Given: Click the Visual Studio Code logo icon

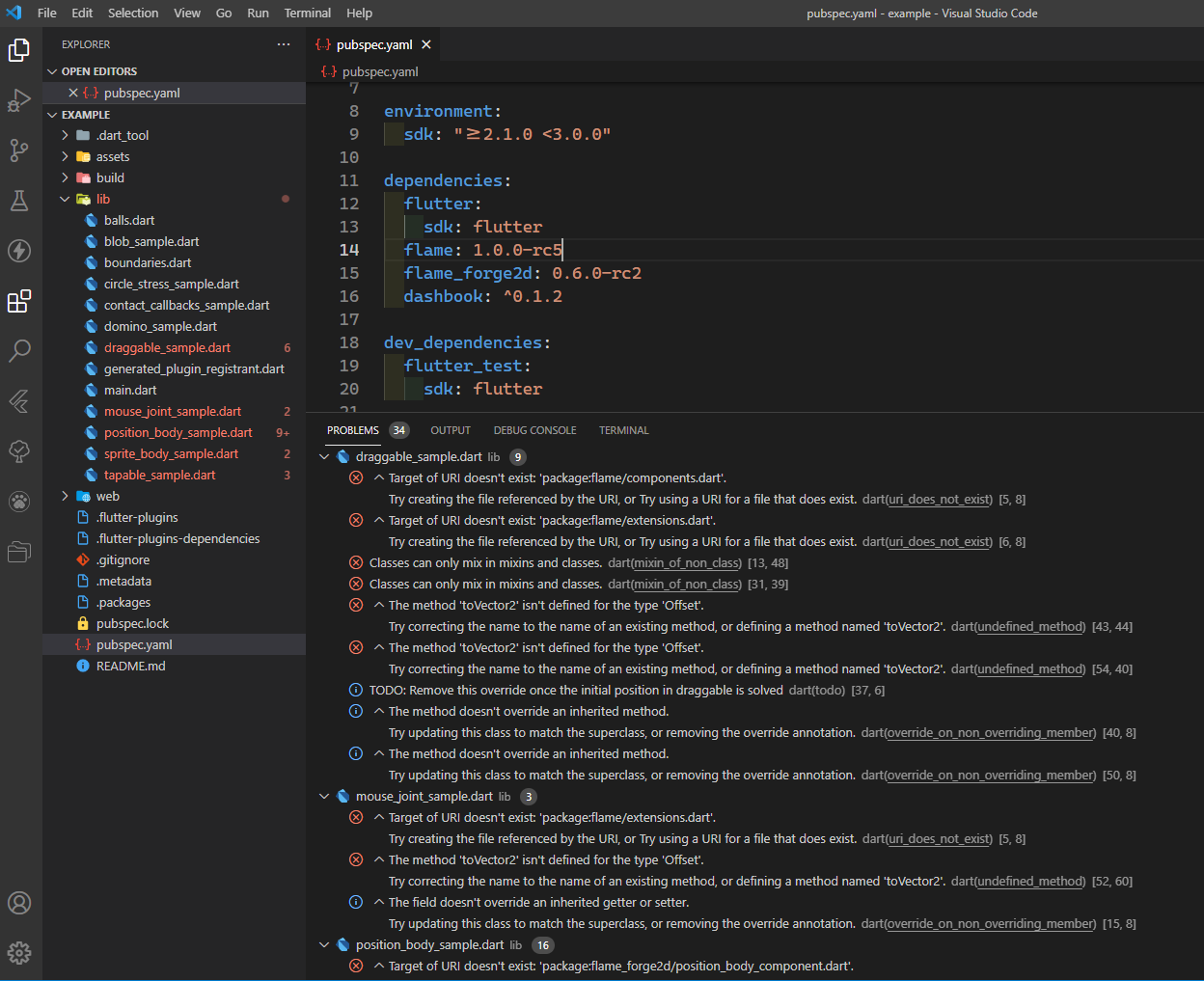Looking at the screenshot, I should tap(14, 13).
